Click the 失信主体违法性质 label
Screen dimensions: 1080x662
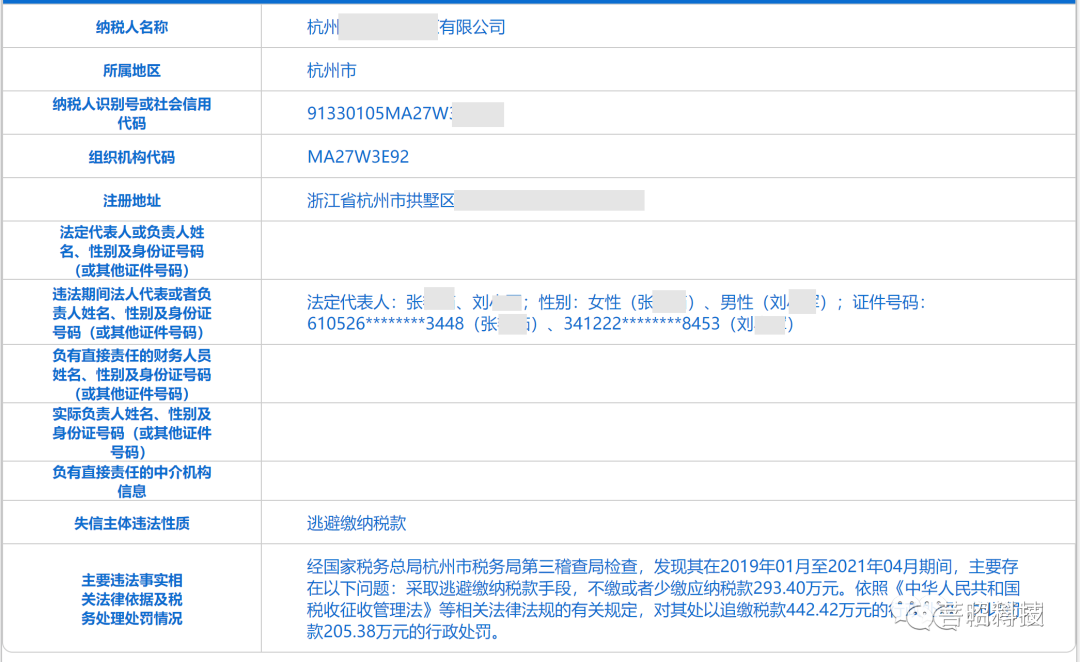(132, 524)
